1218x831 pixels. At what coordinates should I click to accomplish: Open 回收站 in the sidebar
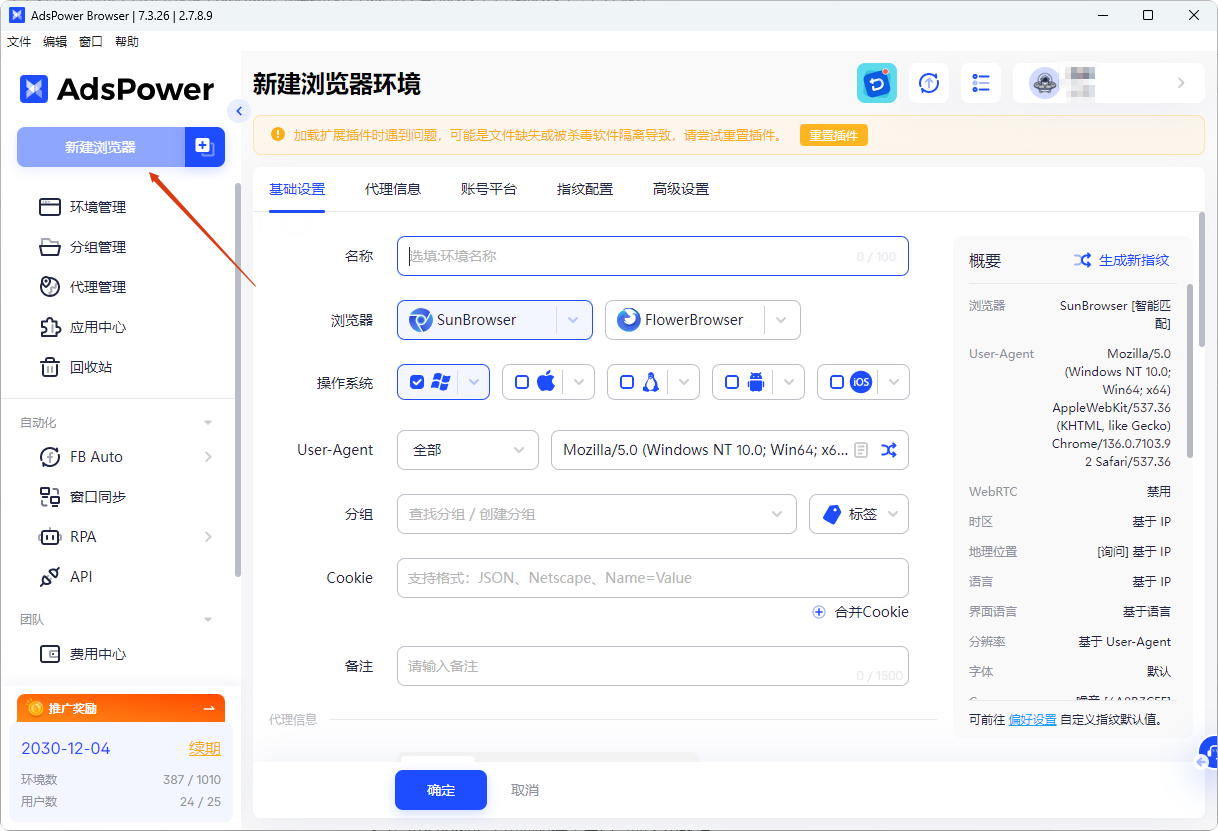[x=90, y=367]
